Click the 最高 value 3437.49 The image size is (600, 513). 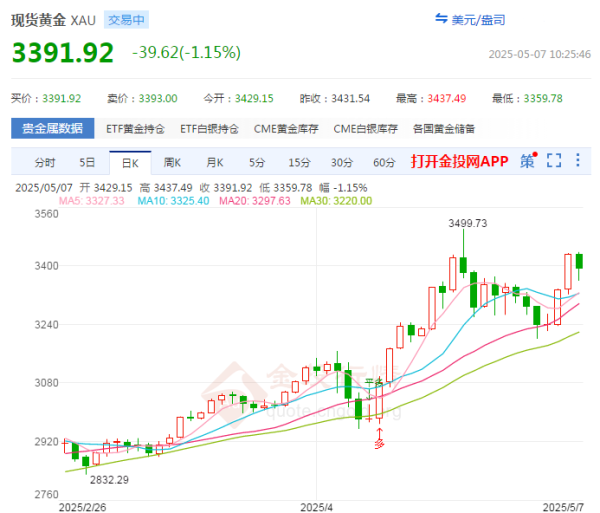pos(447,99)
